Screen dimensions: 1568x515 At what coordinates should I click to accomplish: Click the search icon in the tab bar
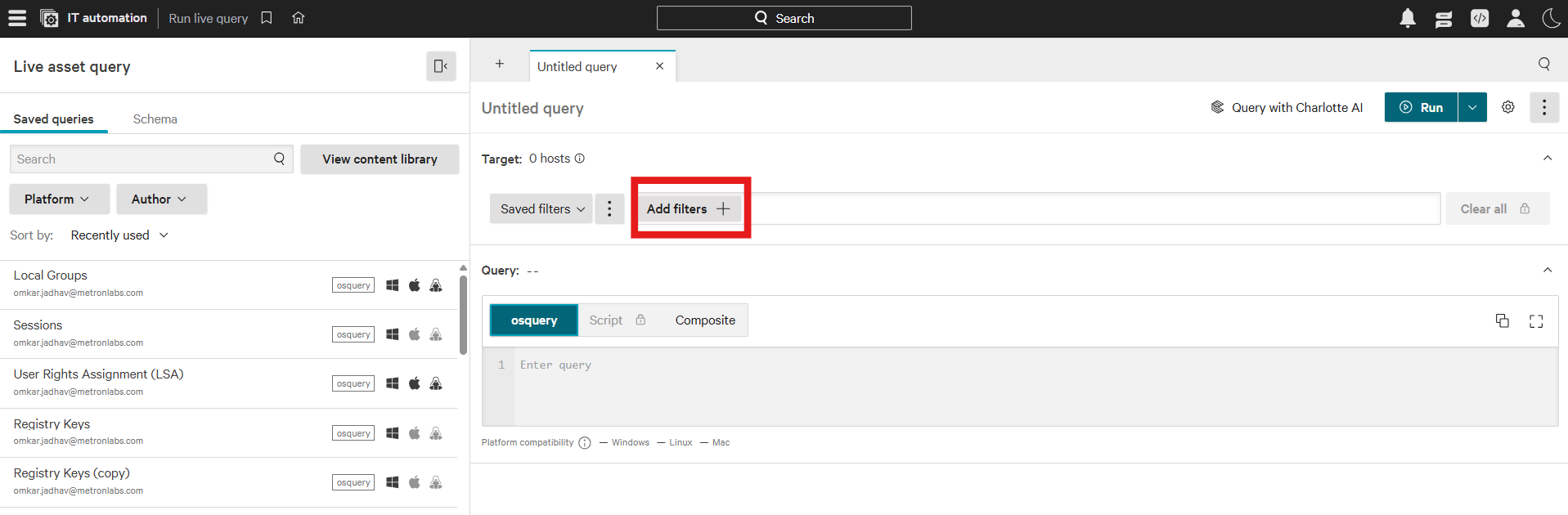pyautogui.click(x=1544, y=64)
